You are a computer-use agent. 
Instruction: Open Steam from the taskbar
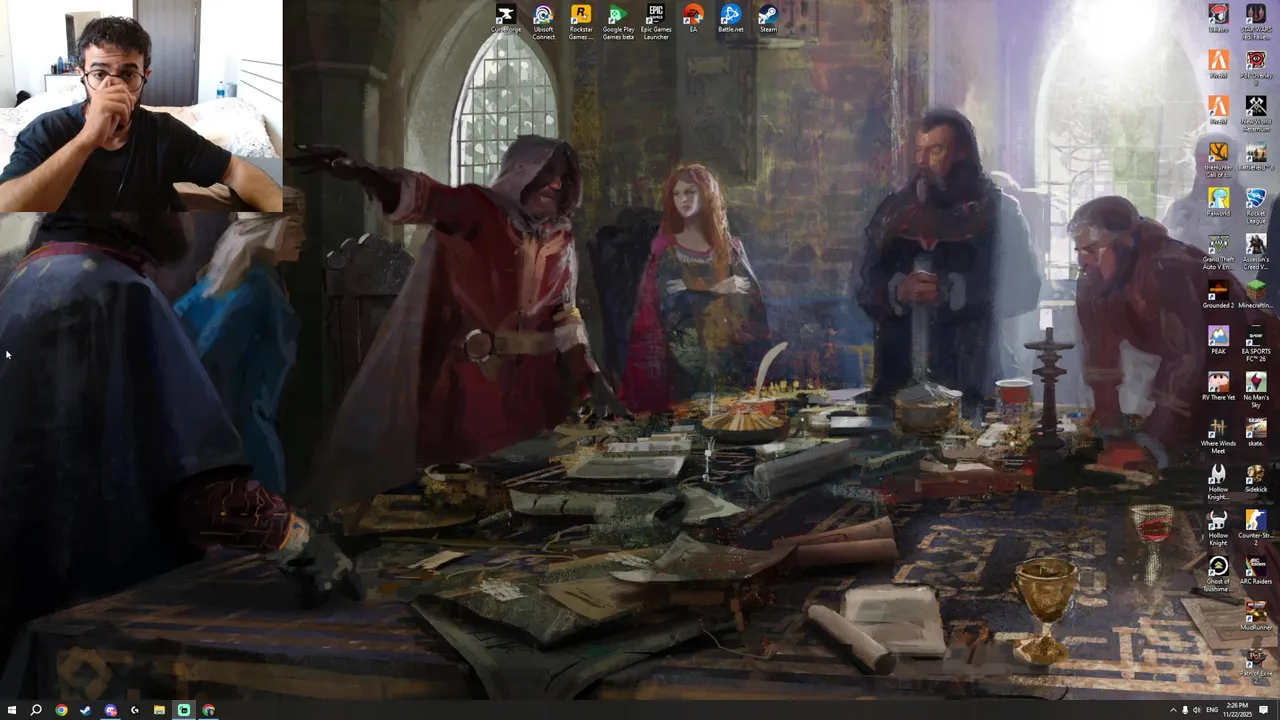pyautogui.click(x=85, y=710)
